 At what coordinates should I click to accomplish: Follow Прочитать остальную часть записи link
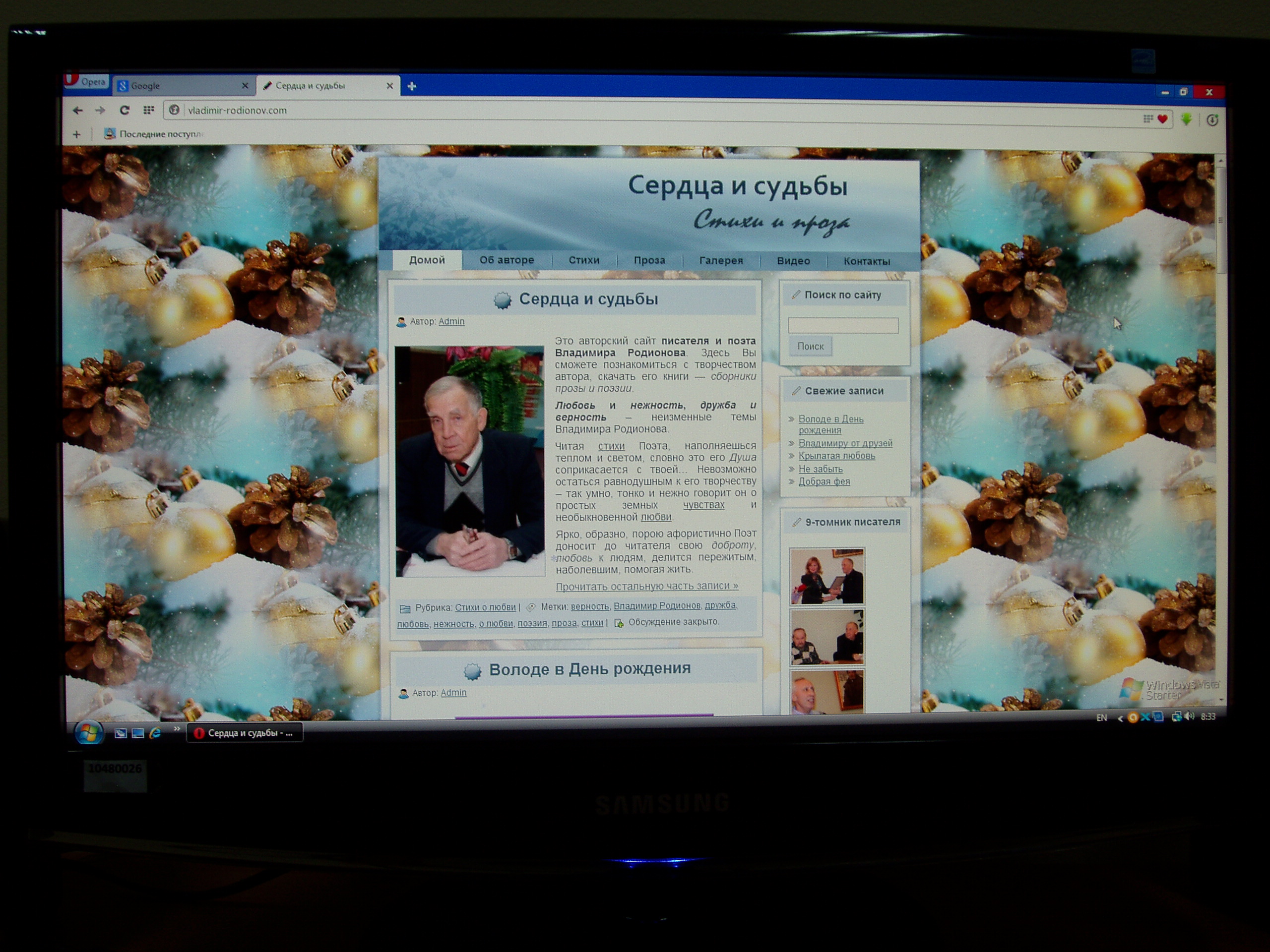(647, 586)
